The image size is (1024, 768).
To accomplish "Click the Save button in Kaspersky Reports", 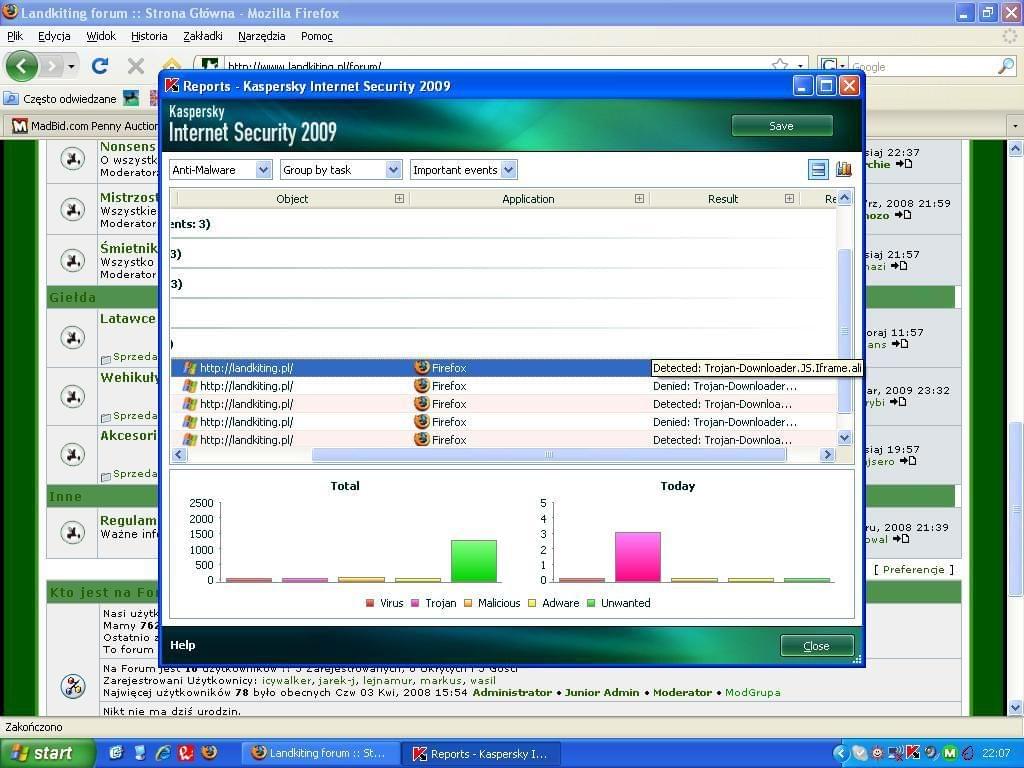I will tap(782, 126).
